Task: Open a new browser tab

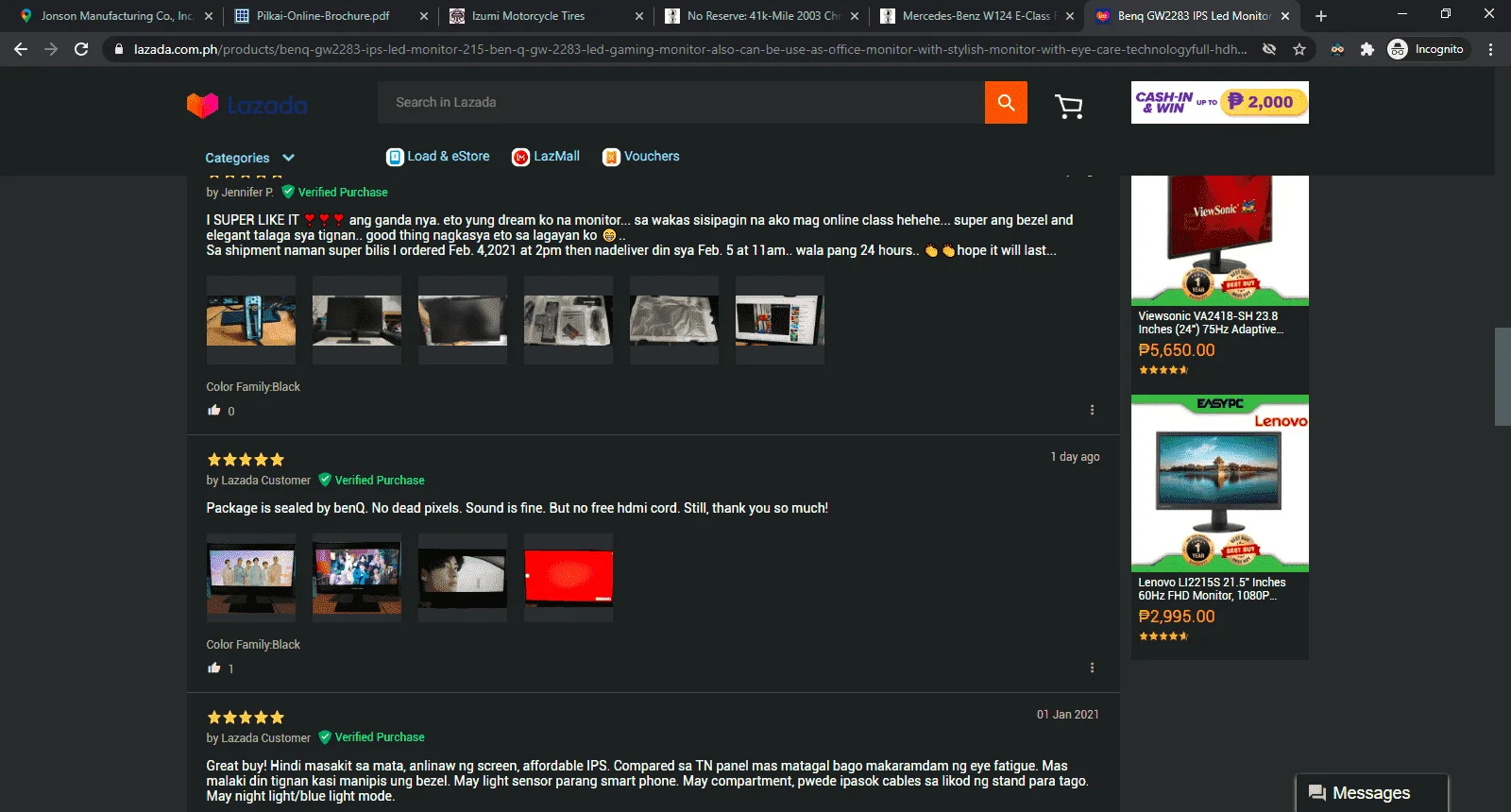Action: [x=1321, y=16]
